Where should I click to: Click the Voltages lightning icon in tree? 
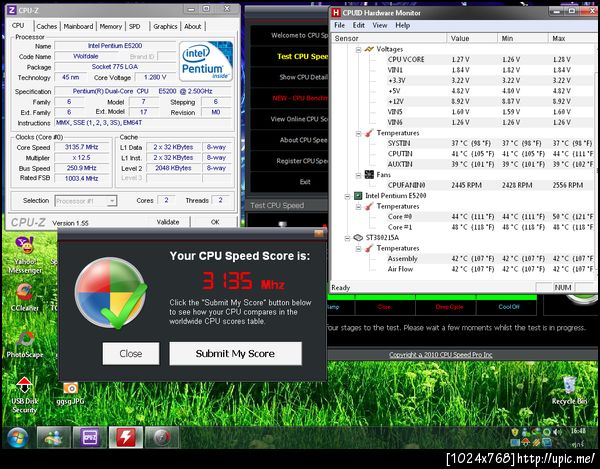tap(369, 49)
